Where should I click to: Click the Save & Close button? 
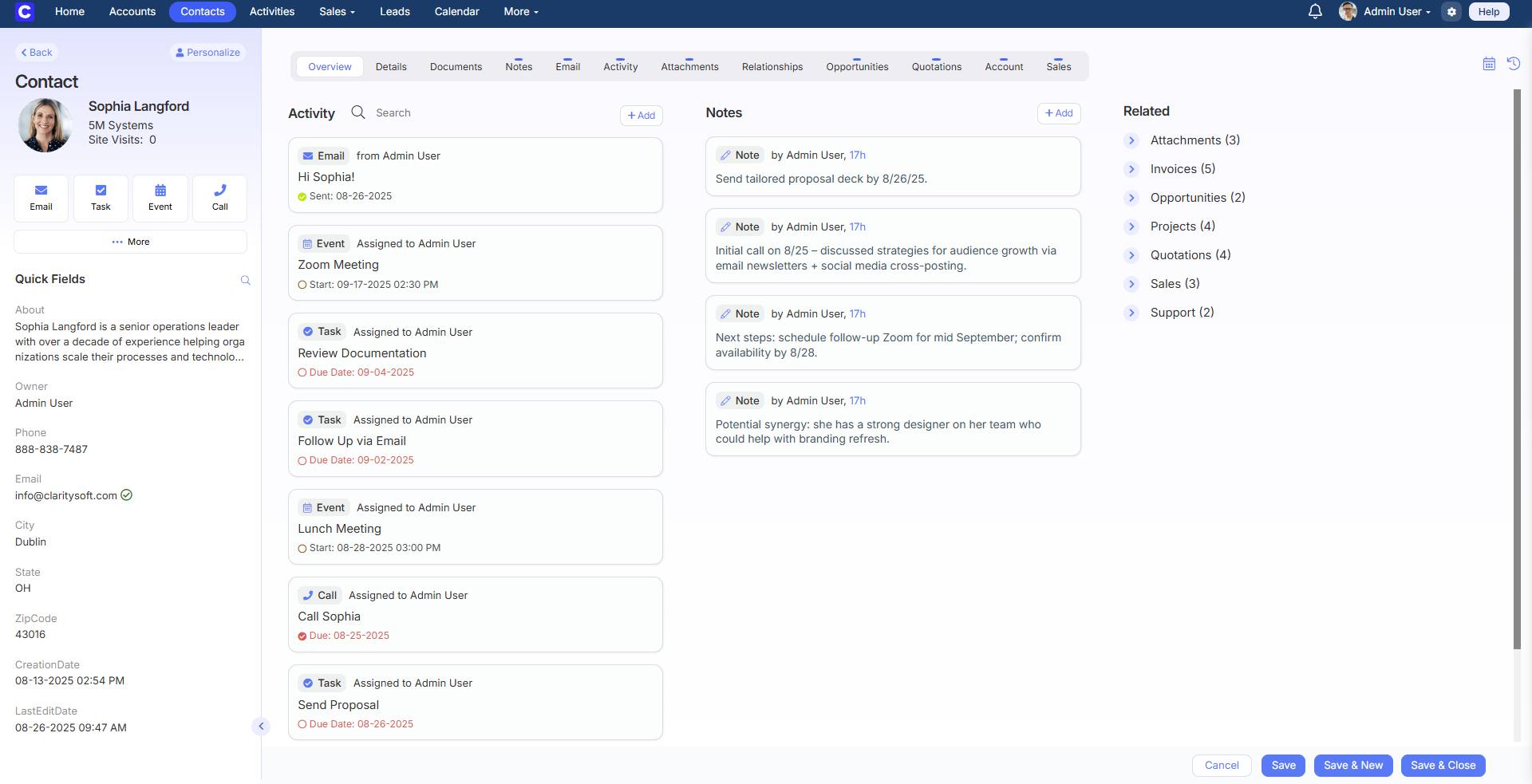[x=1443, y=766]
